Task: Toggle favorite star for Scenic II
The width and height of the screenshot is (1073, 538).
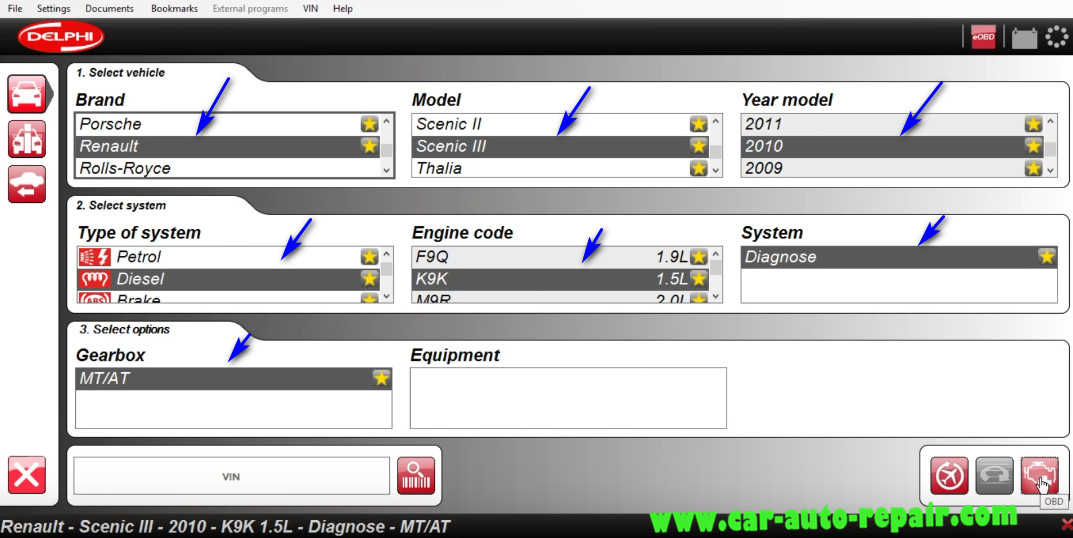Action: click(x=698, y=124)
